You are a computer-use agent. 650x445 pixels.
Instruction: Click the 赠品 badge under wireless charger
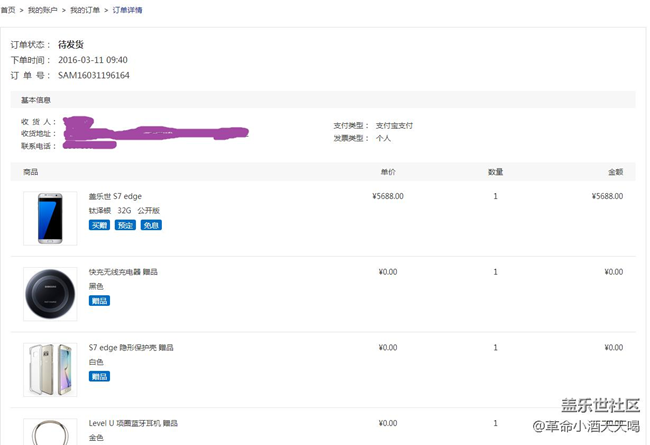(99, 300)
